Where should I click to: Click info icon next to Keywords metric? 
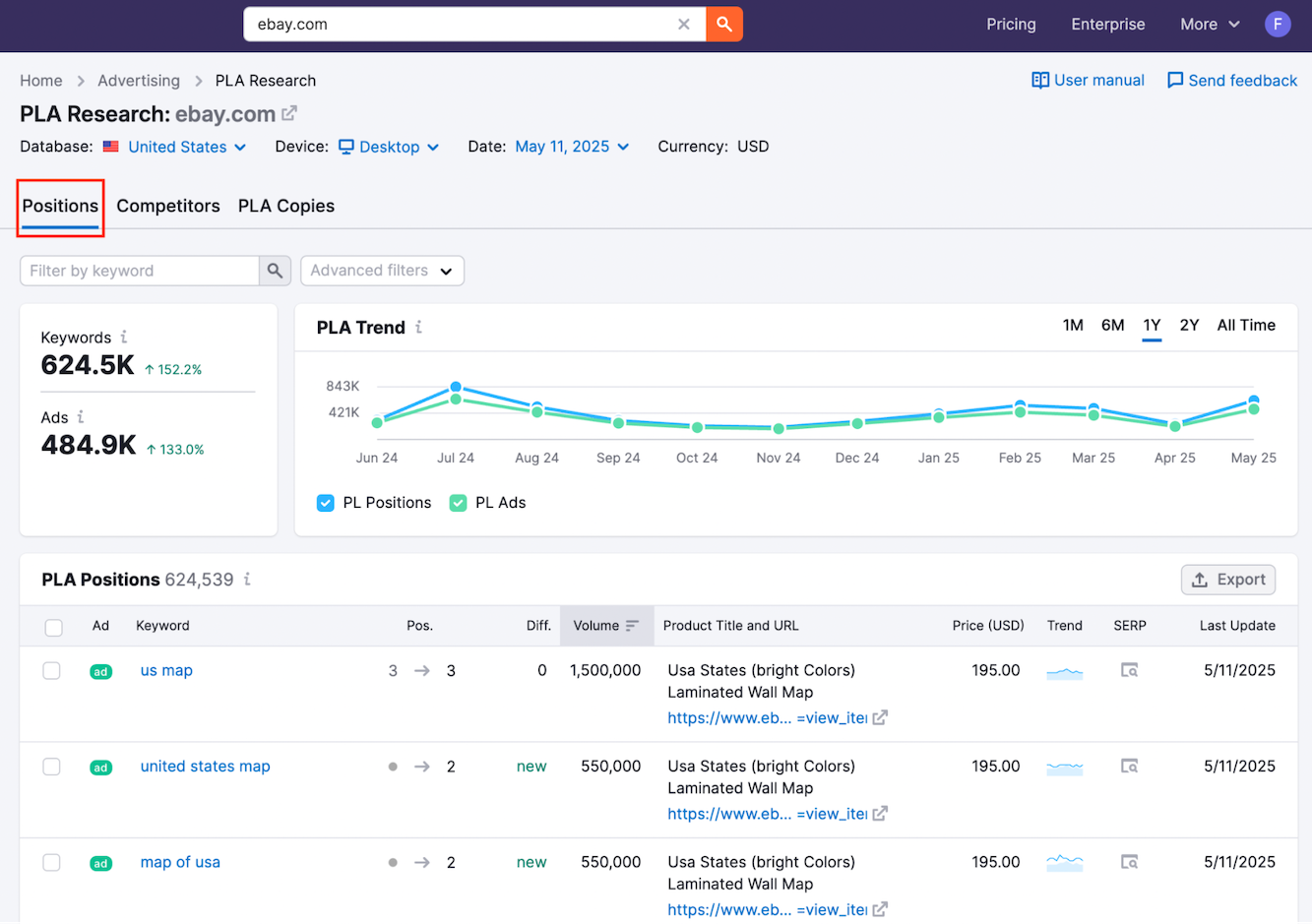(124, 338)
